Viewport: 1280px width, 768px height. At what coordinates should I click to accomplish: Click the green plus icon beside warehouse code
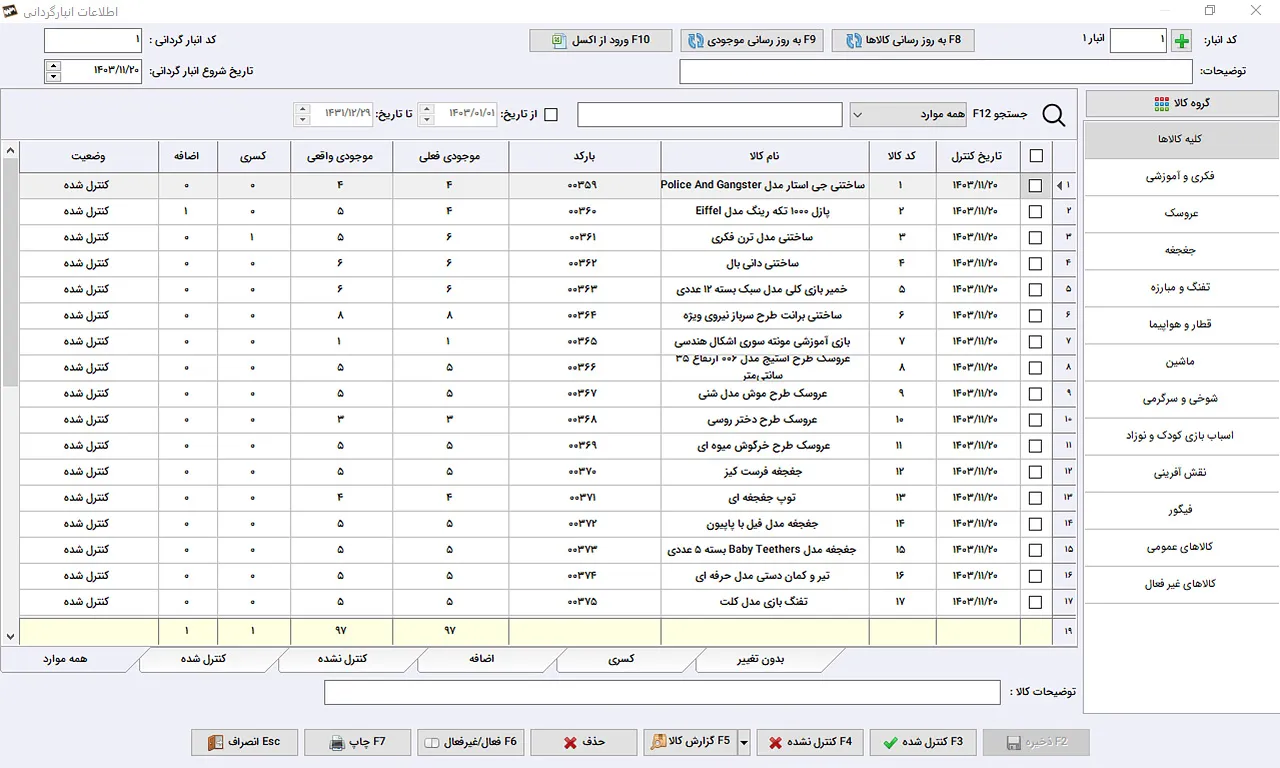coord(1182,41)
